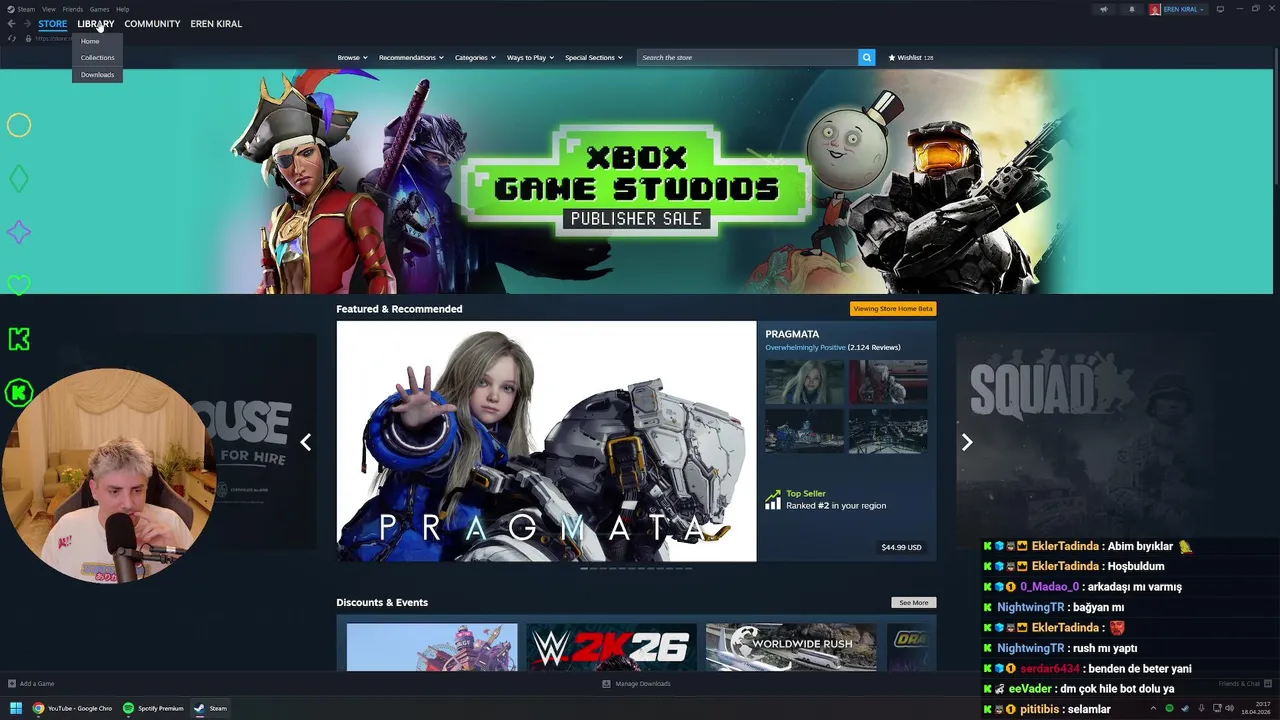
Task: Click the Manage Downloads icon
Action: click(606, 684)
